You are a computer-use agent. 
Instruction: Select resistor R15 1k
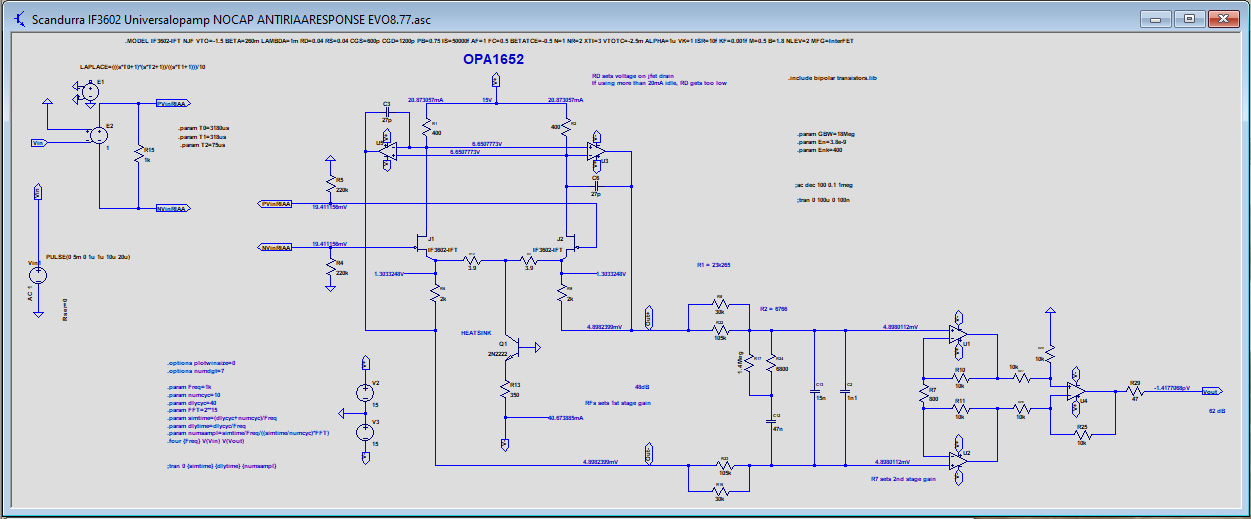tap(139, 153)
